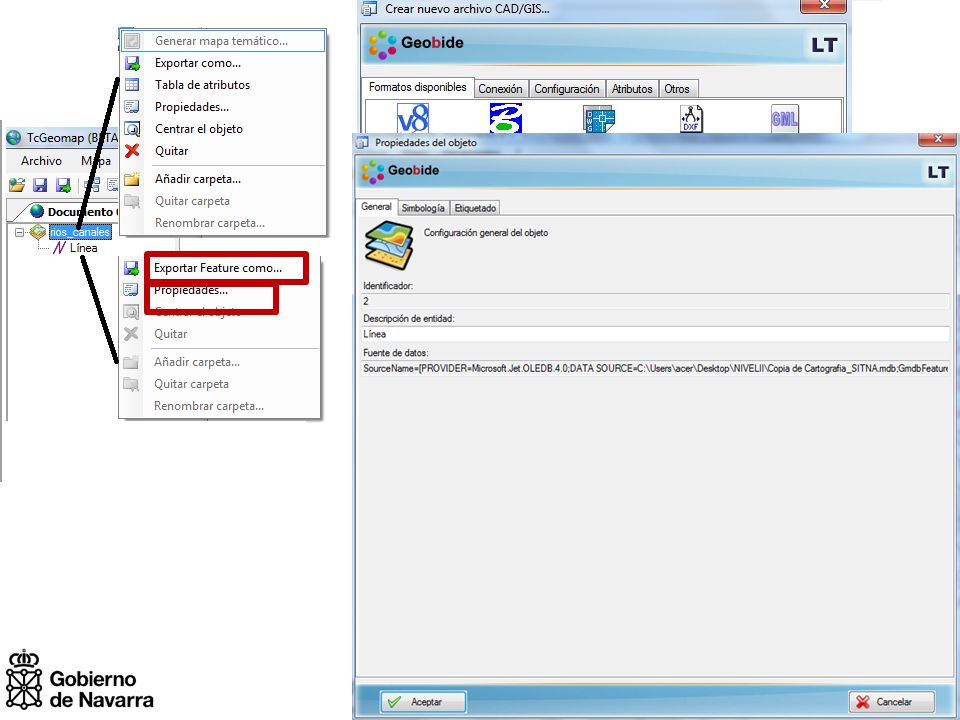Select Añadir carpeta... in upper context menu

pyautogui.click(x=198, y=179)
